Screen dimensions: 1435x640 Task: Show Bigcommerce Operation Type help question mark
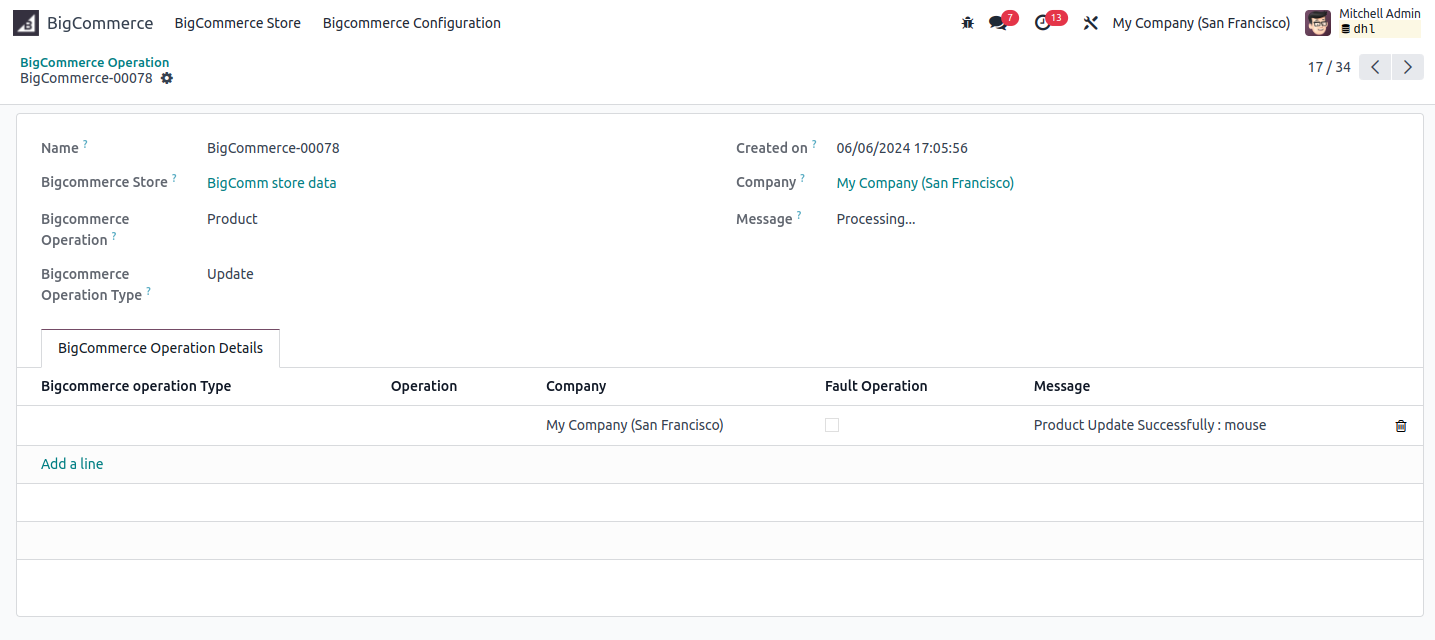[149, 291]
